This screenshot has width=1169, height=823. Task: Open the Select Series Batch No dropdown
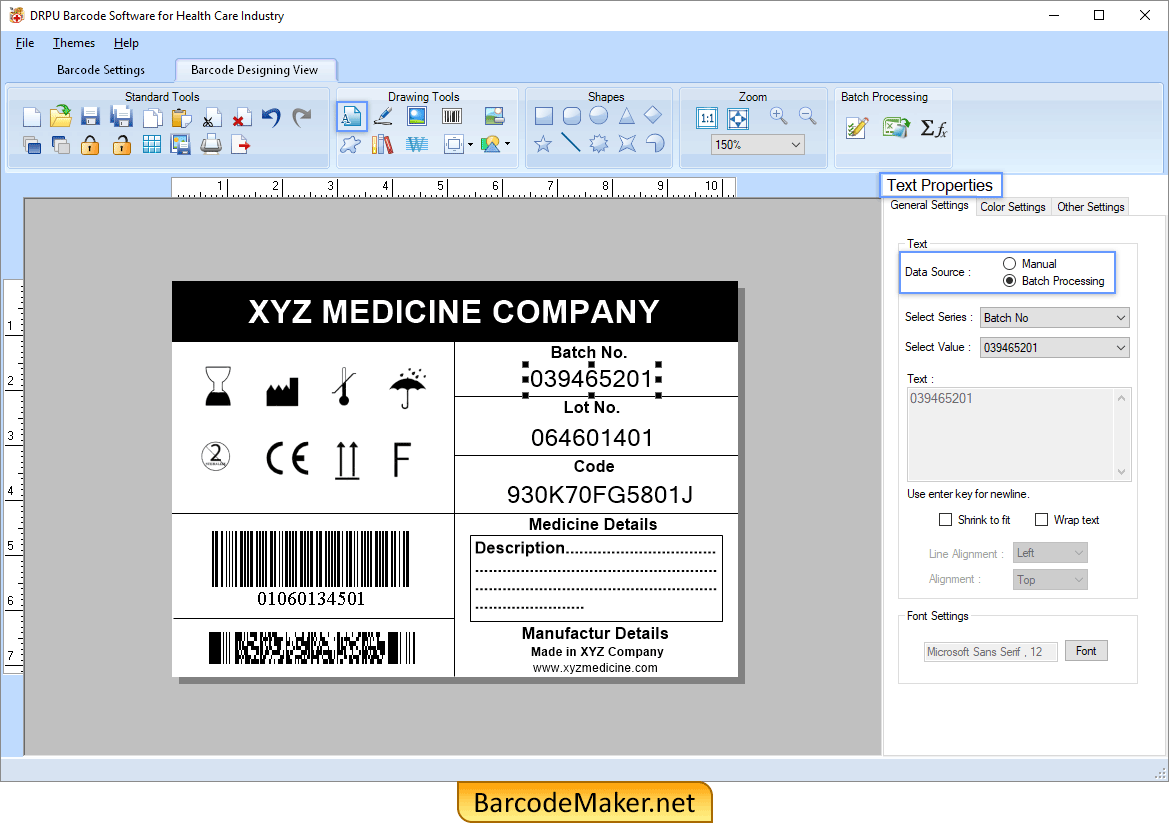coord(1054,318)
